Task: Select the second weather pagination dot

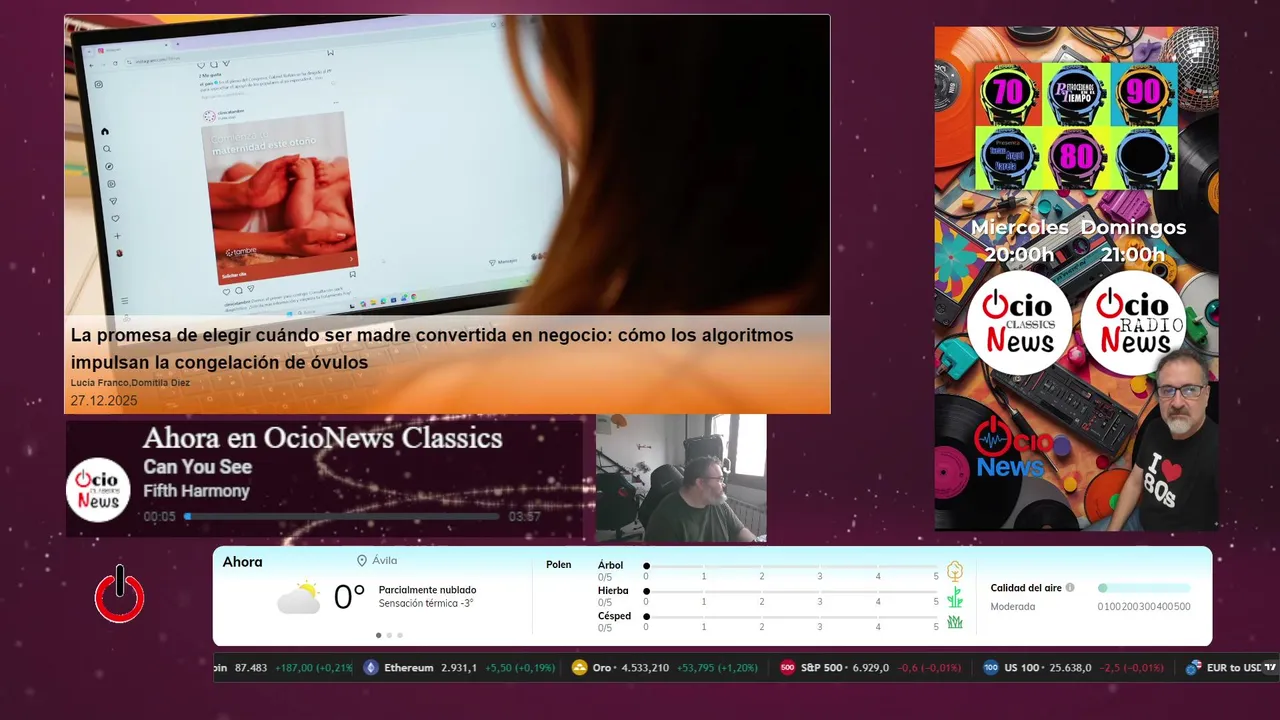Action: coord(389,635)
